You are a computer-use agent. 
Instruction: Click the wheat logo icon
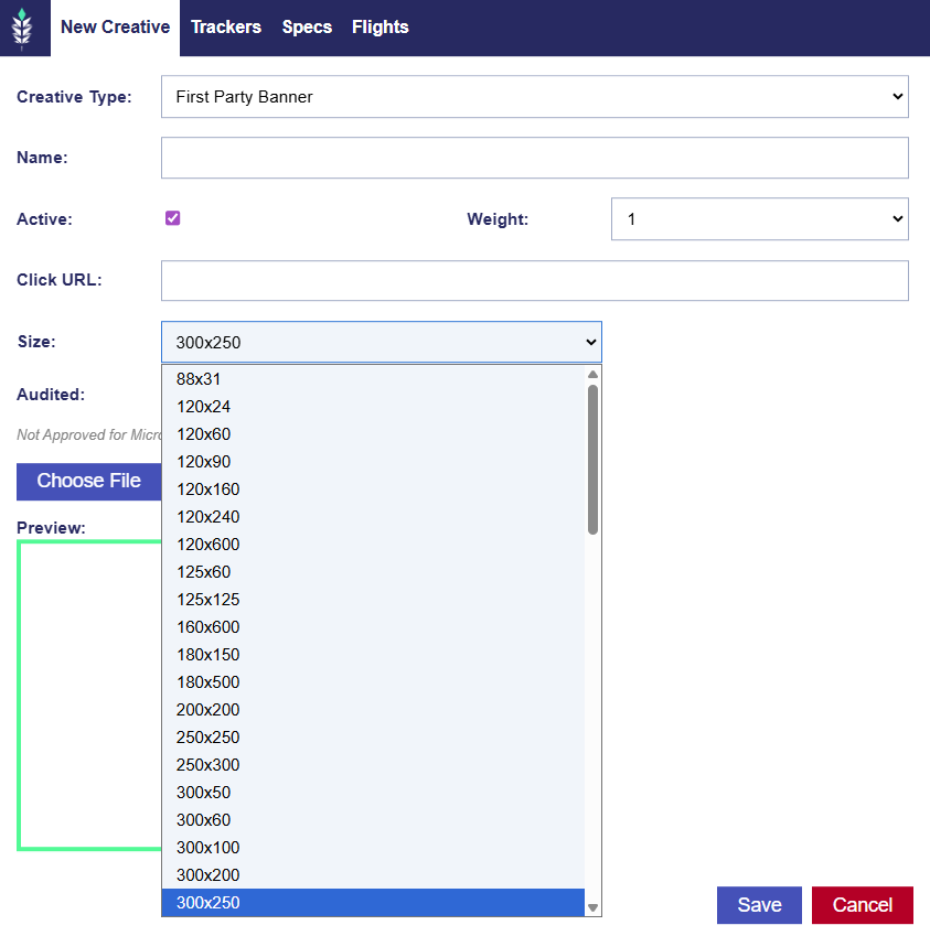point(22,28)
